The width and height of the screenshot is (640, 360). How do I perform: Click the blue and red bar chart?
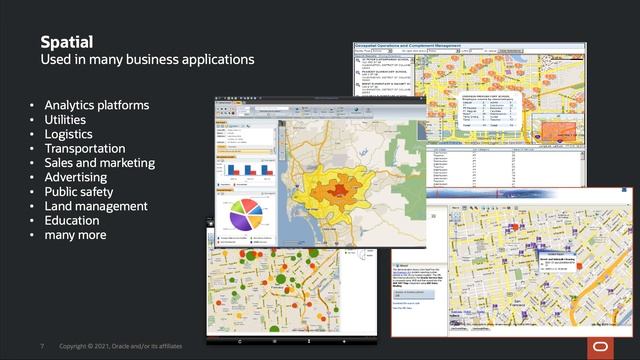coord(250,170)
